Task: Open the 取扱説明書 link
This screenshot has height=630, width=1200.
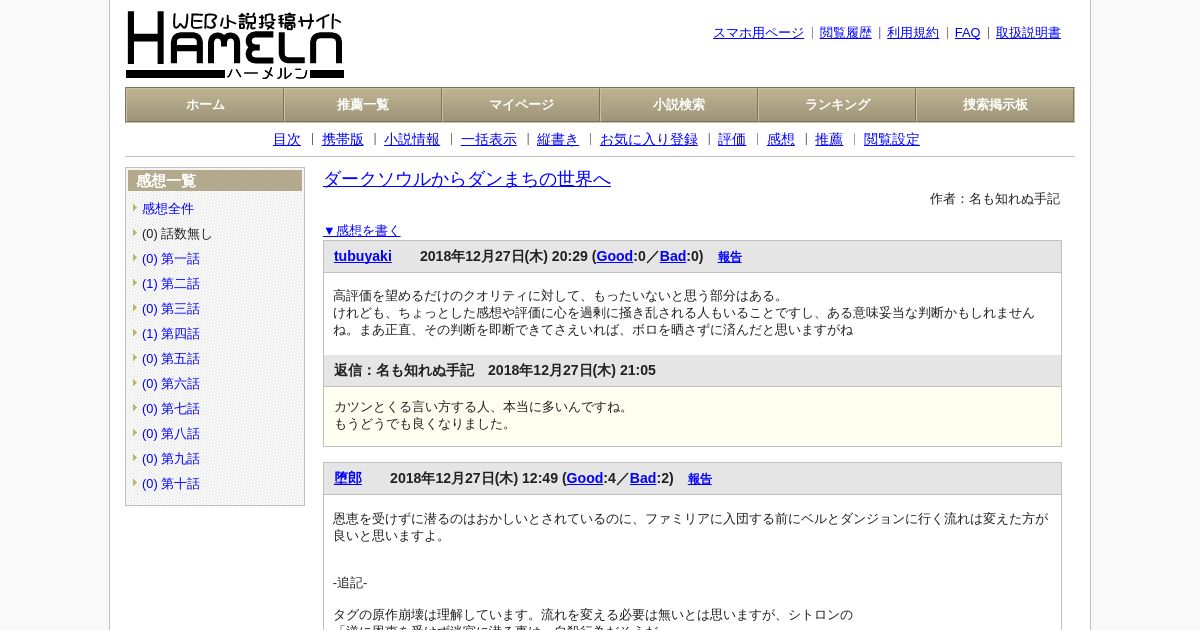Action: tap(1028, 33)
